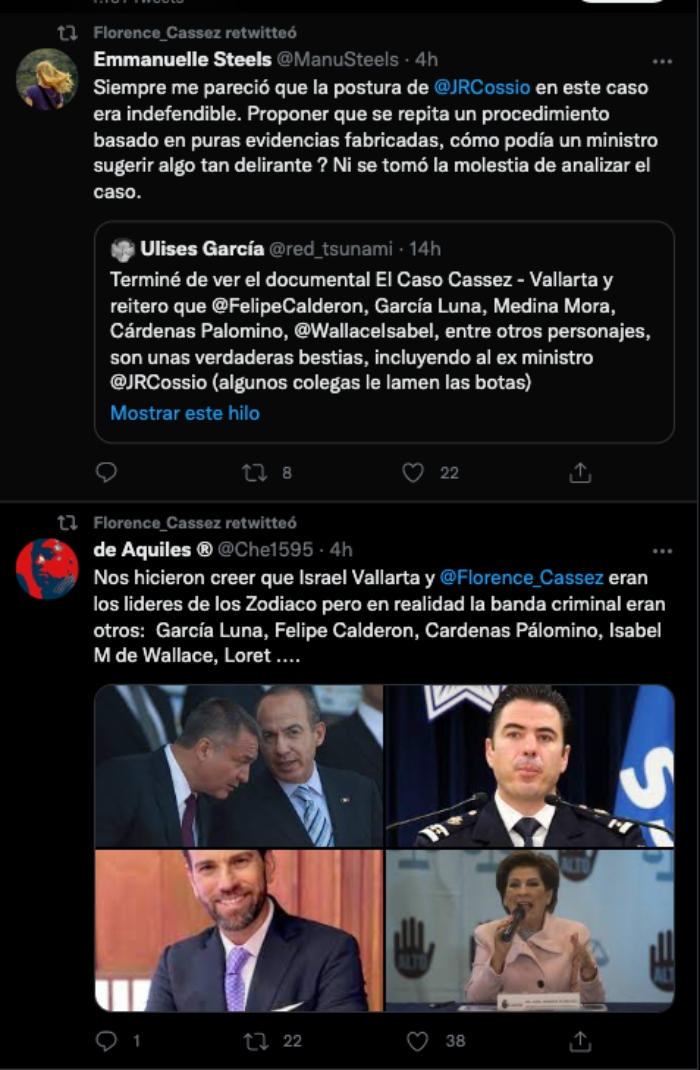Like Emmanuelle Steels' tweet
700x1070 pixels.
(x=413, y=473)
